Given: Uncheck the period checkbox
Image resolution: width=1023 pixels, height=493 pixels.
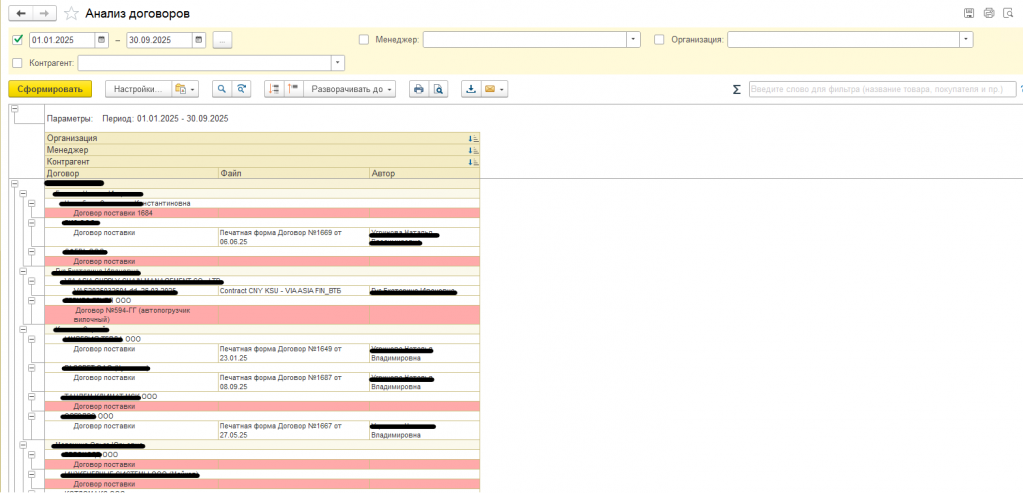Looking at the screenshot, I should point(18,40).
